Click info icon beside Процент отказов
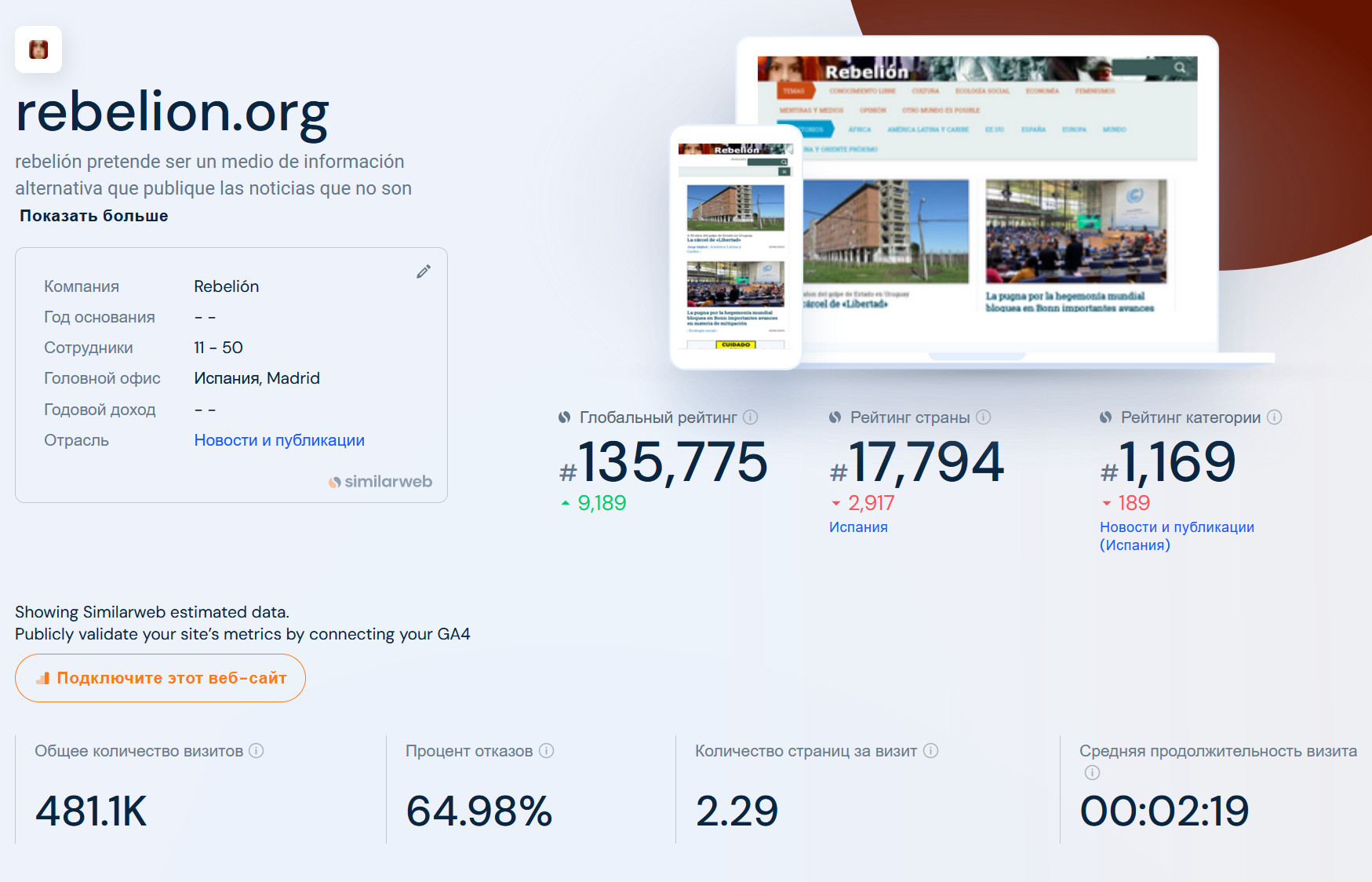 click(547, 751)
